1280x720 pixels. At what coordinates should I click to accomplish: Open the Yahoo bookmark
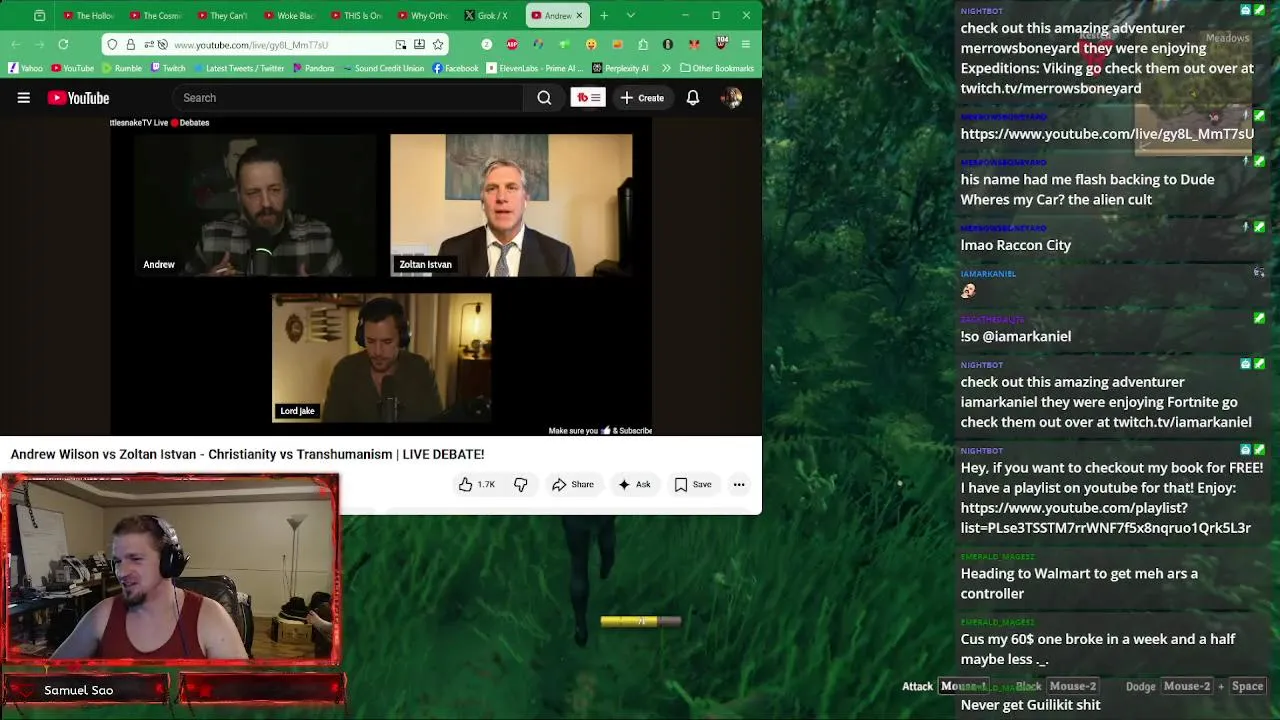point(26,68)
